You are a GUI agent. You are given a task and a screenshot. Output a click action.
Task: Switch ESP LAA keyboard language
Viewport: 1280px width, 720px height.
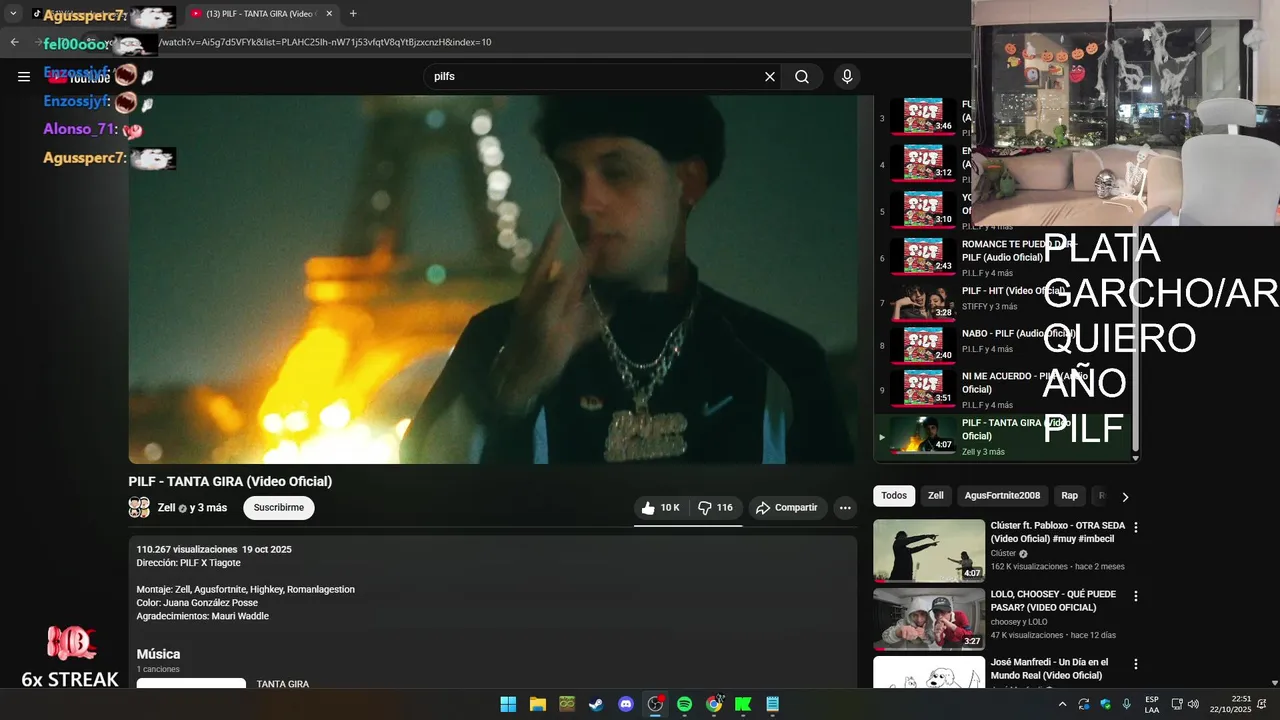tap(1152, 704)
